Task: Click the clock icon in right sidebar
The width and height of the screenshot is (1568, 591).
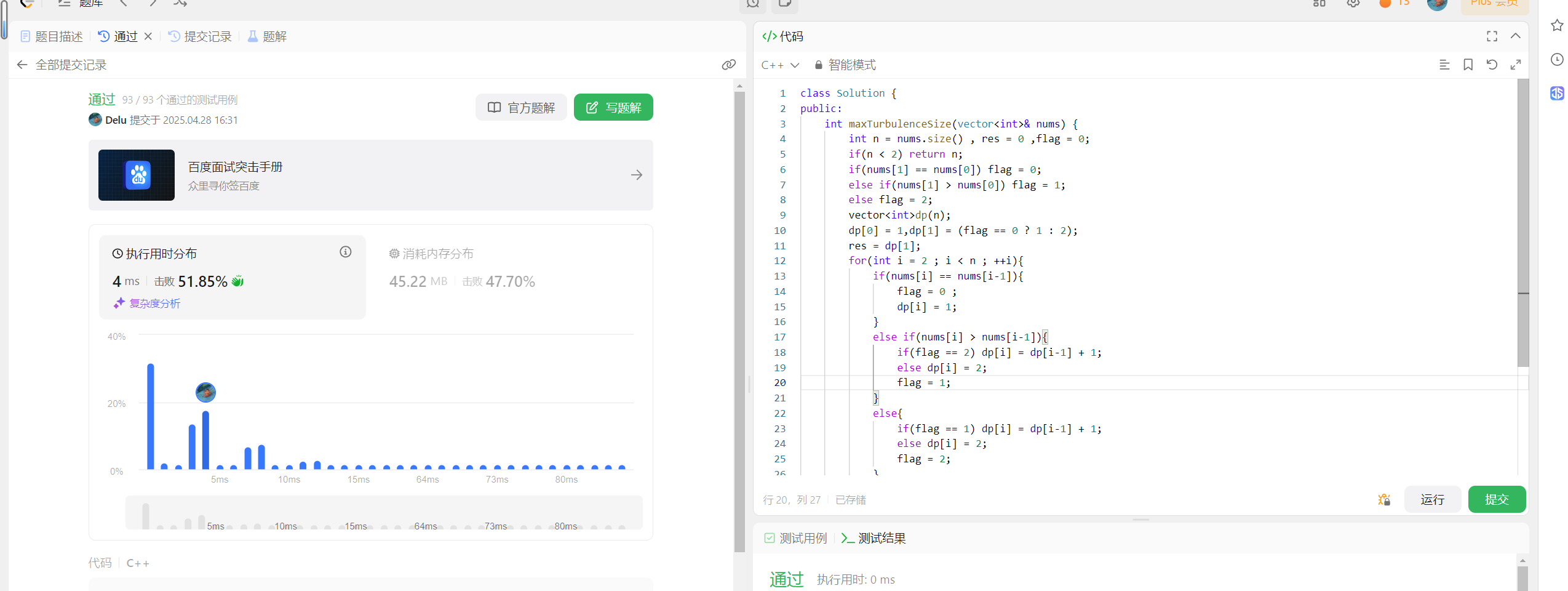Action: tap(1557, 59)
